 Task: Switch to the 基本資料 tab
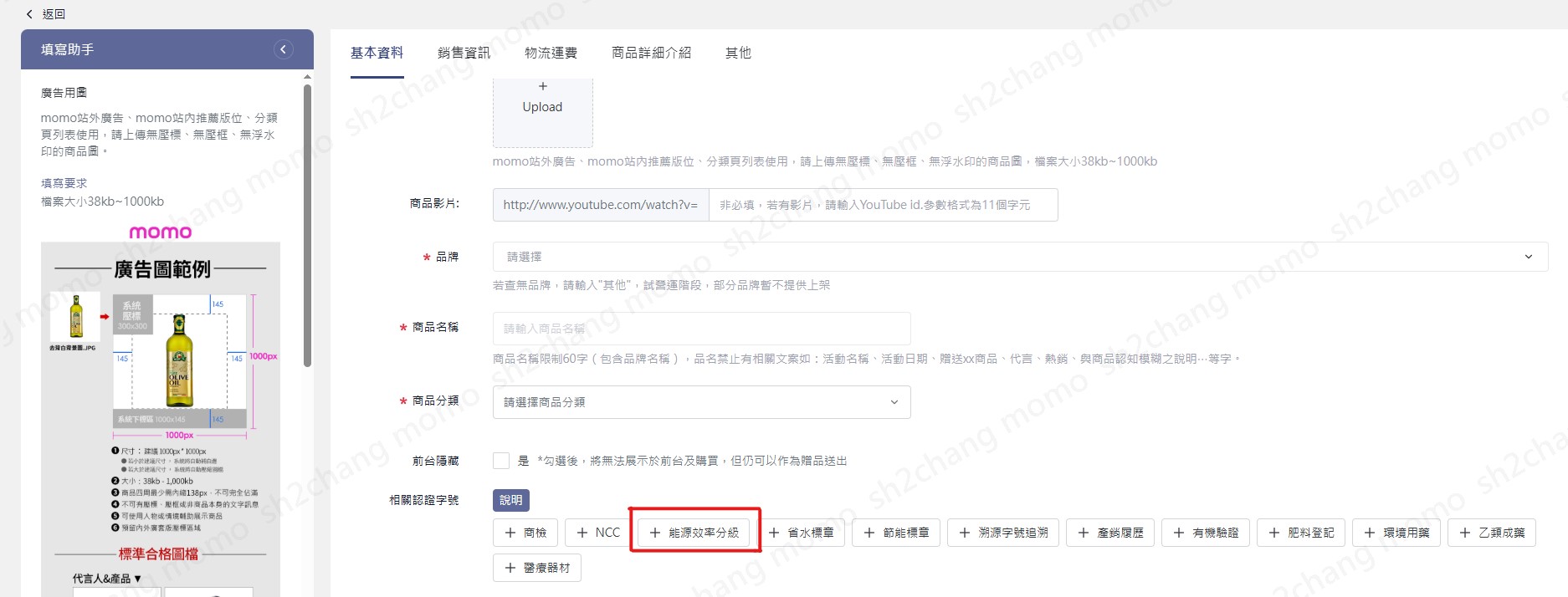point(377,53)
